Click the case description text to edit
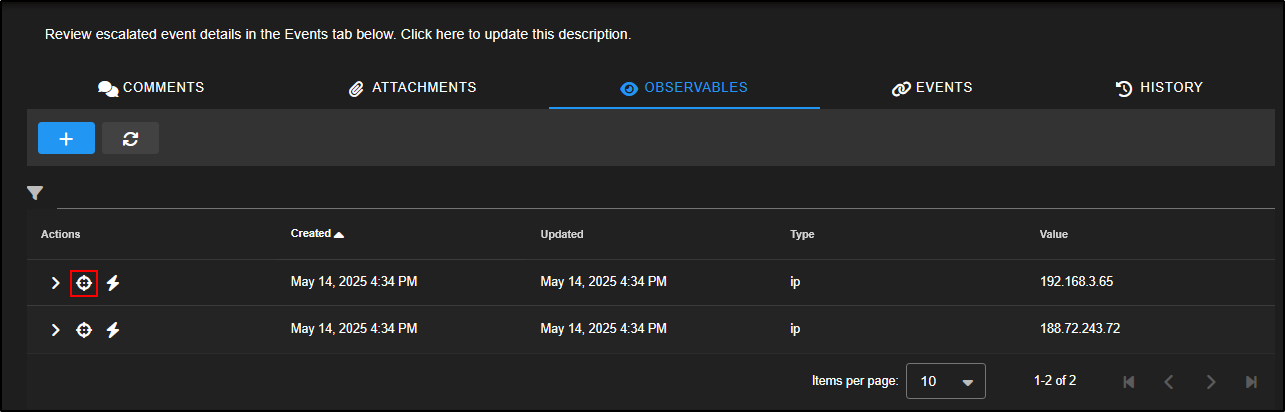The height and width of the screenshot is (412, 1285). click(x=338, y=34)
